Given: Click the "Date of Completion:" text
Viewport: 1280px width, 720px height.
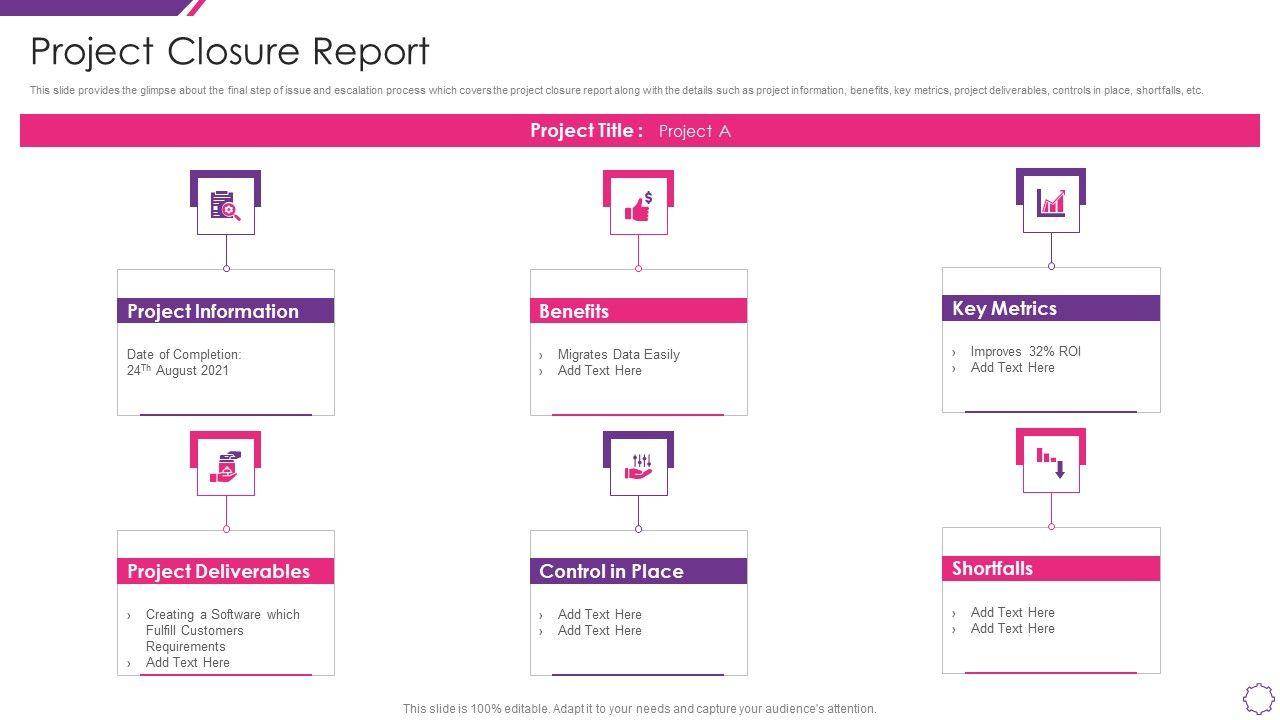Looking at the screenshot, I should (184, 354).
